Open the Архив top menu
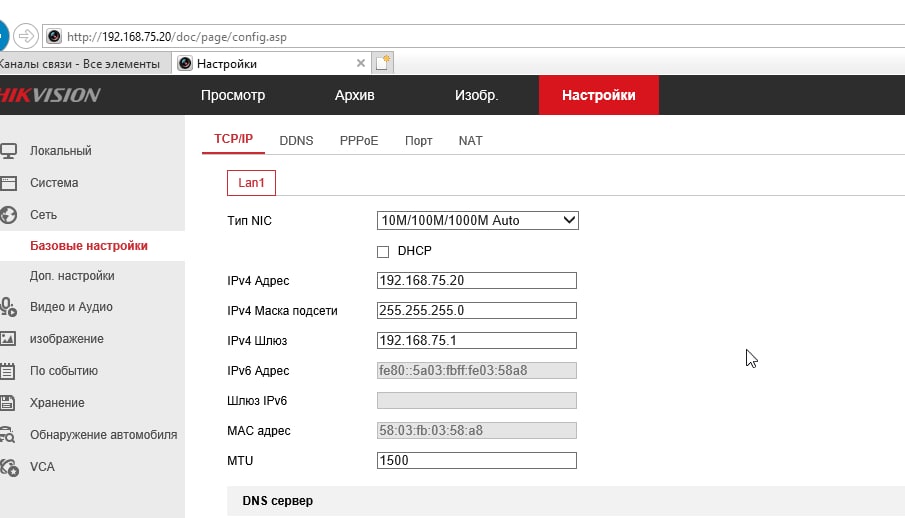Image resolution: width=905 pixels, height=518 pixels. (x=354, y=95)
